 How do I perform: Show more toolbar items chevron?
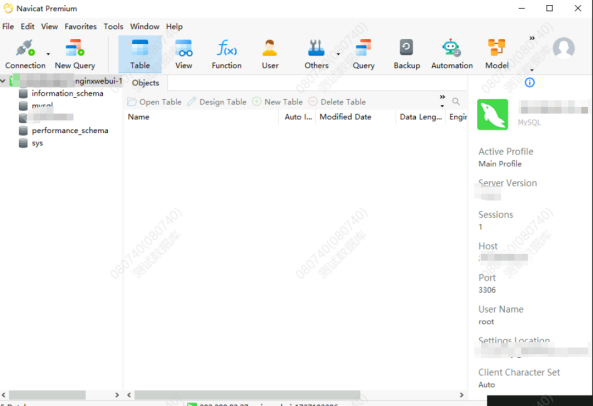pyautogui.click(x=532, y=38)
